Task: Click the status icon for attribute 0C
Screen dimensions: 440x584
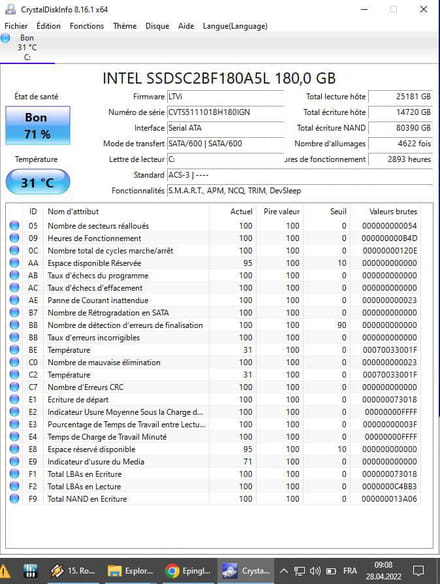Action: 14,251
